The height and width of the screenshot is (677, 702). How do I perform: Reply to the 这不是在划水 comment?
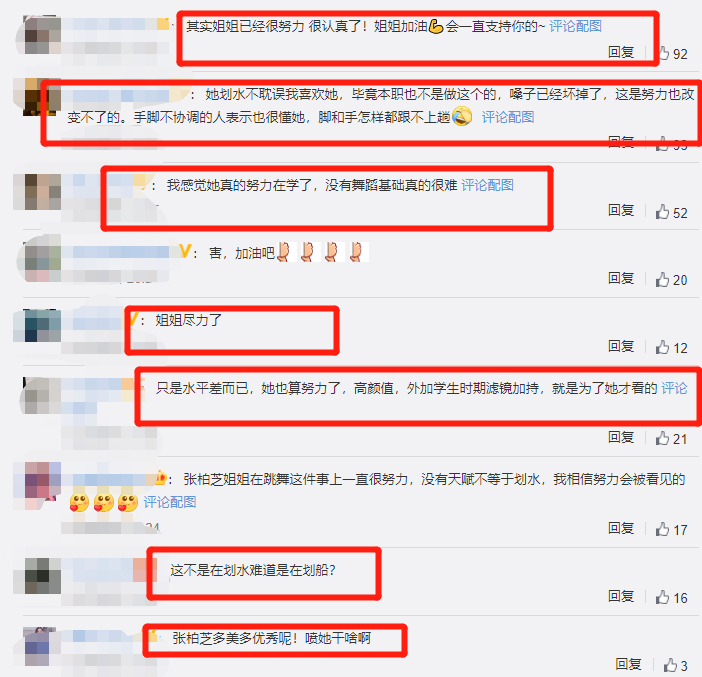coord(621,596)
